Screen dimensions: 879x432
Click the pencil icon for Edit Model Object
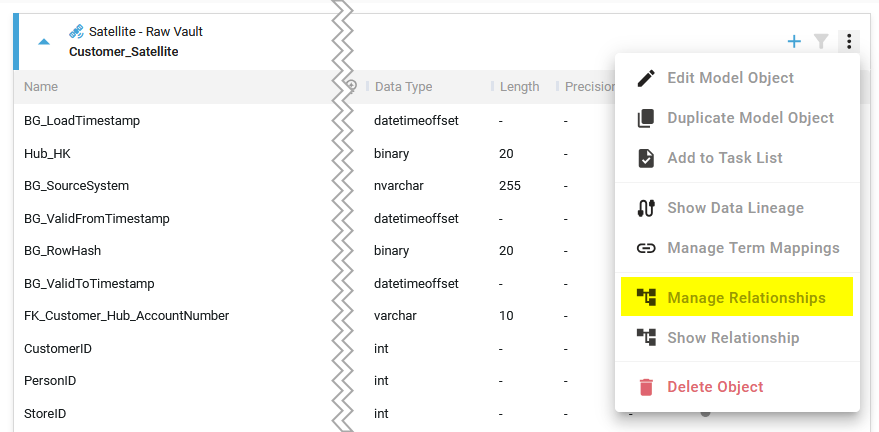[x=646, y=78]
